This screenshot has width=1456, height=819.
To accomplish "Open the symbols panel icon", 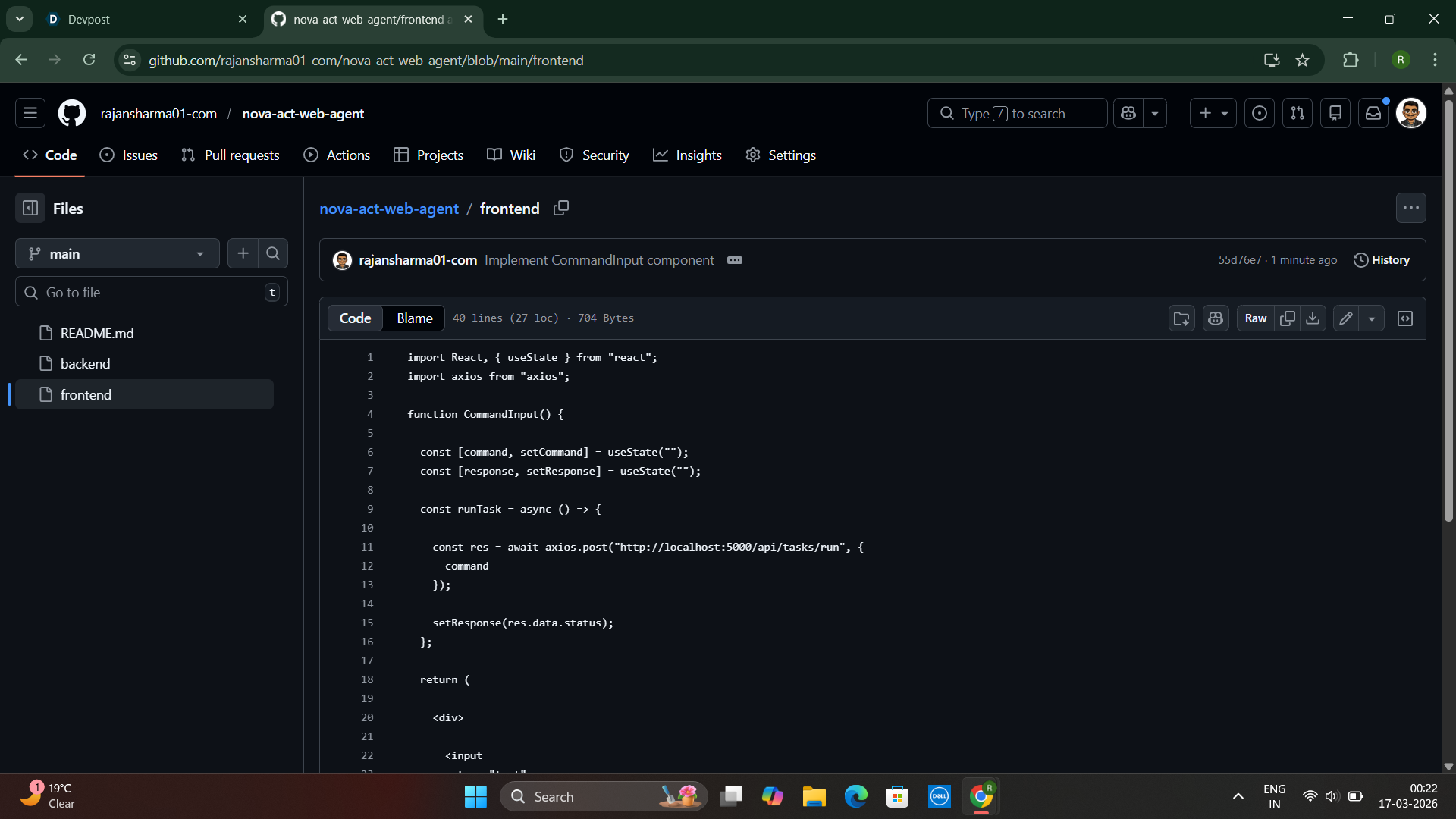I will point(1405,318).
